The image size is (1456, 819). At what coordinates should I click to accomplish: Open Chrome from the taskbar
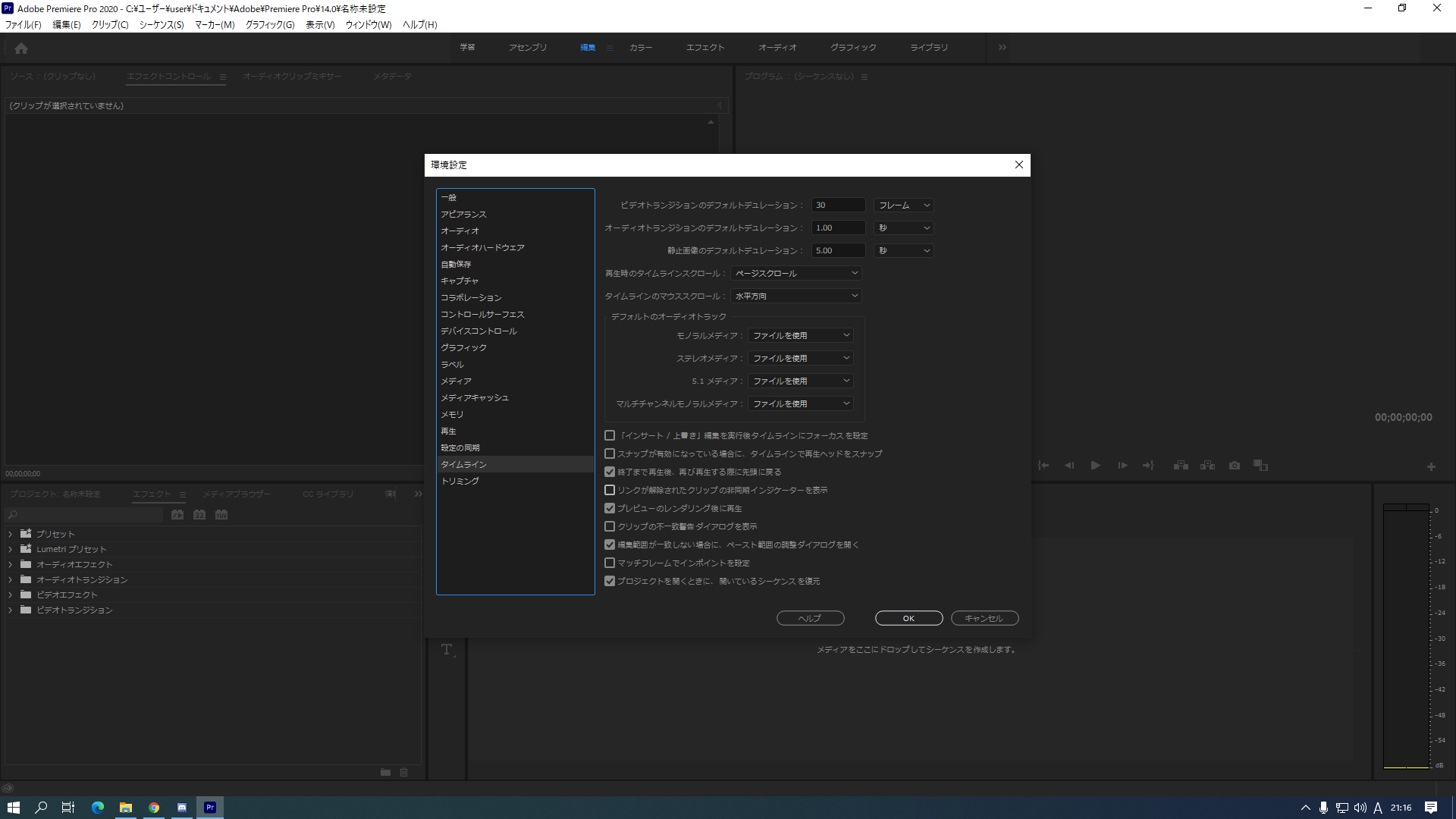click(154, 808)
